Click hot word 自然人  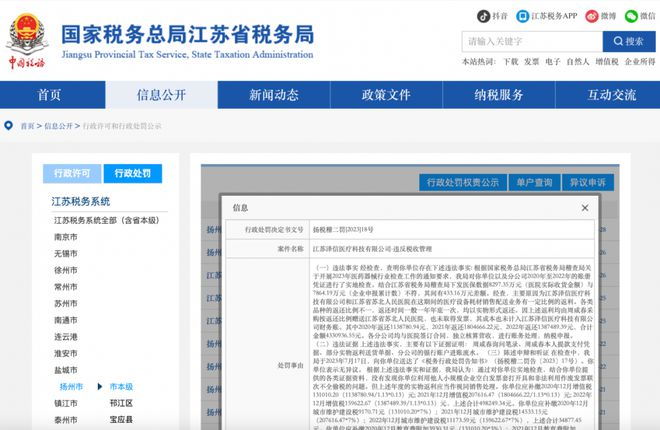(x=578, y=62)
